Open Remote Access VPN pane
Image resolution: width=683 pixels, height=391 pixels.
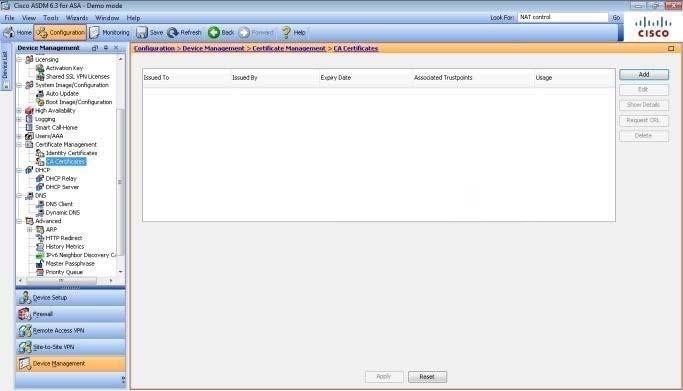(71, 330)
